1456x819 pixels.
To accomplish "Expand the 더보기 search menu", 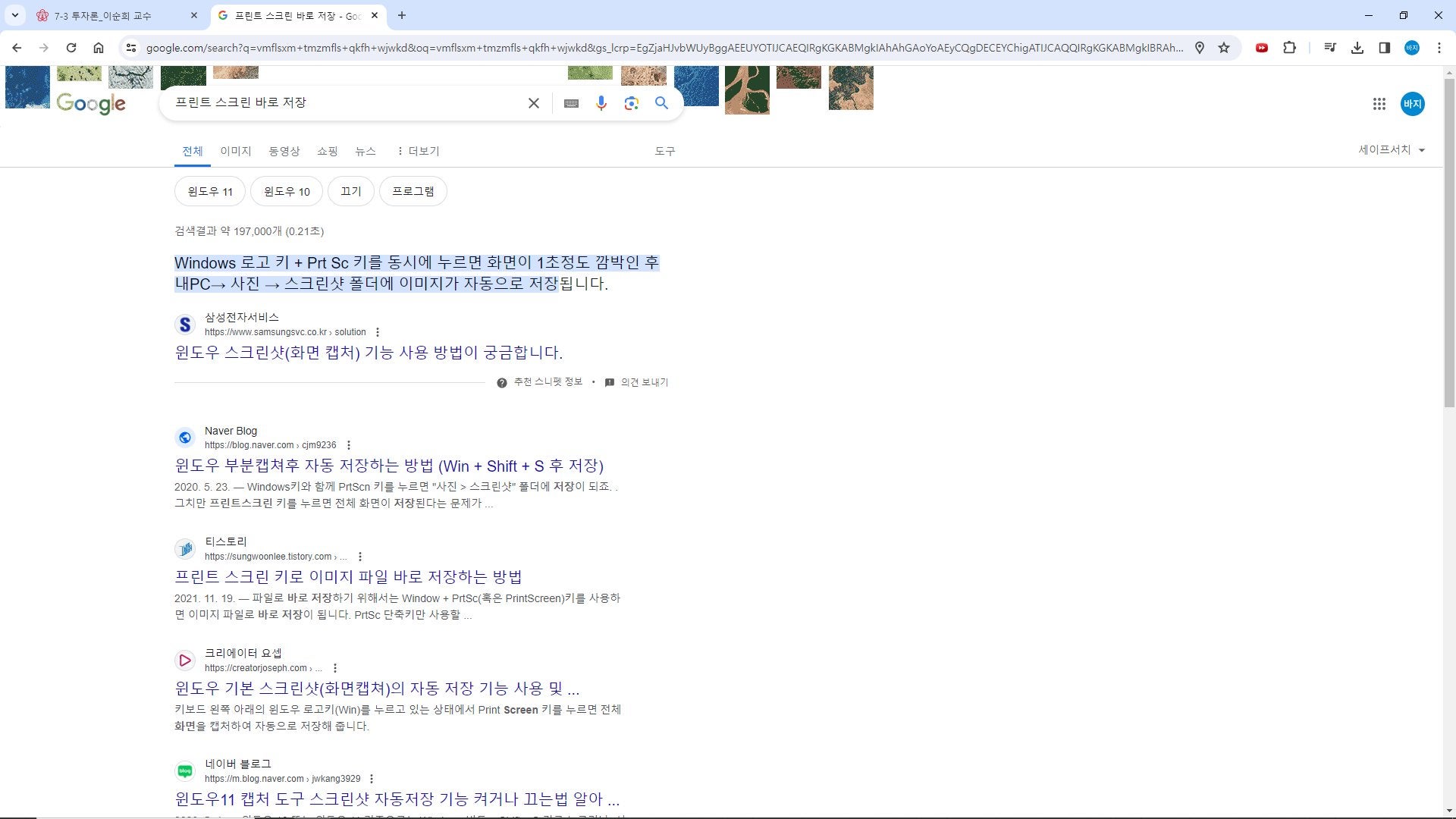I will click(418, 151).
